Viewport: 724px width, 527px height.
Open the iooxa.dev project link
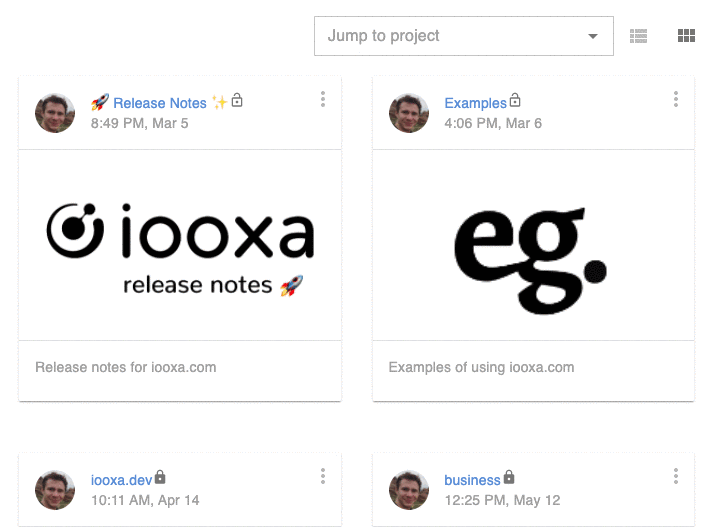click(x=121, y=480)
